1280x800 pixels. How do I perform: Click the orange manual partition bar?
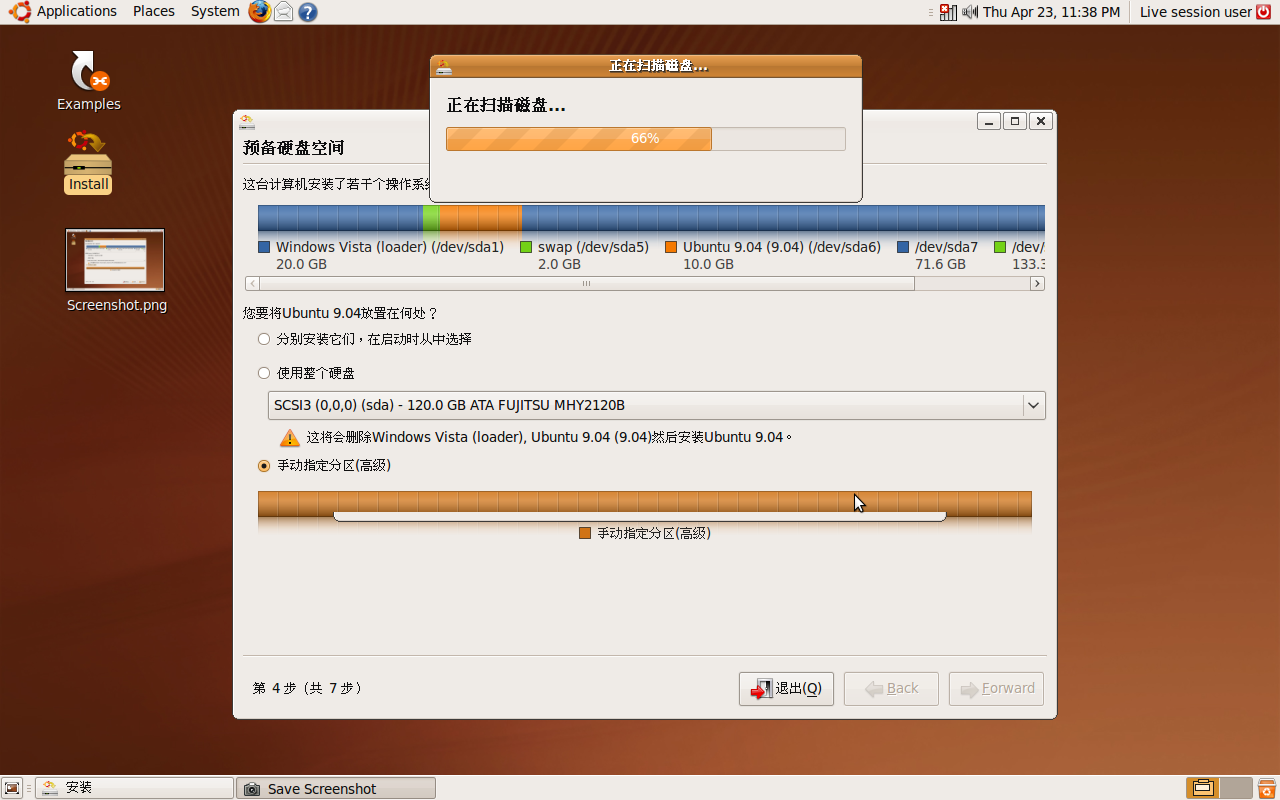coord(645,504)
